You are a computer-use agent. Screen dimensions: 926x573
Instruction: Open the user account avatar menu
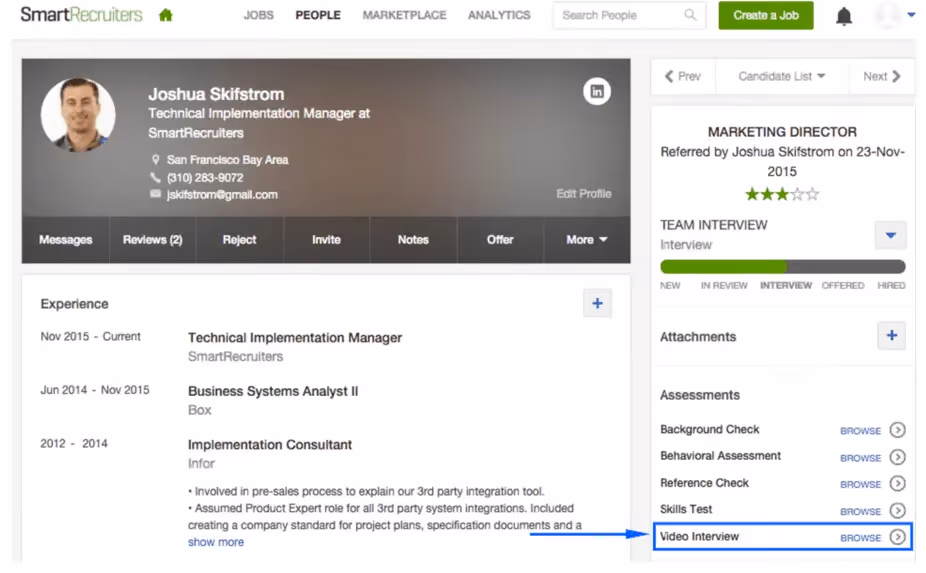click(x=894, y=15)
